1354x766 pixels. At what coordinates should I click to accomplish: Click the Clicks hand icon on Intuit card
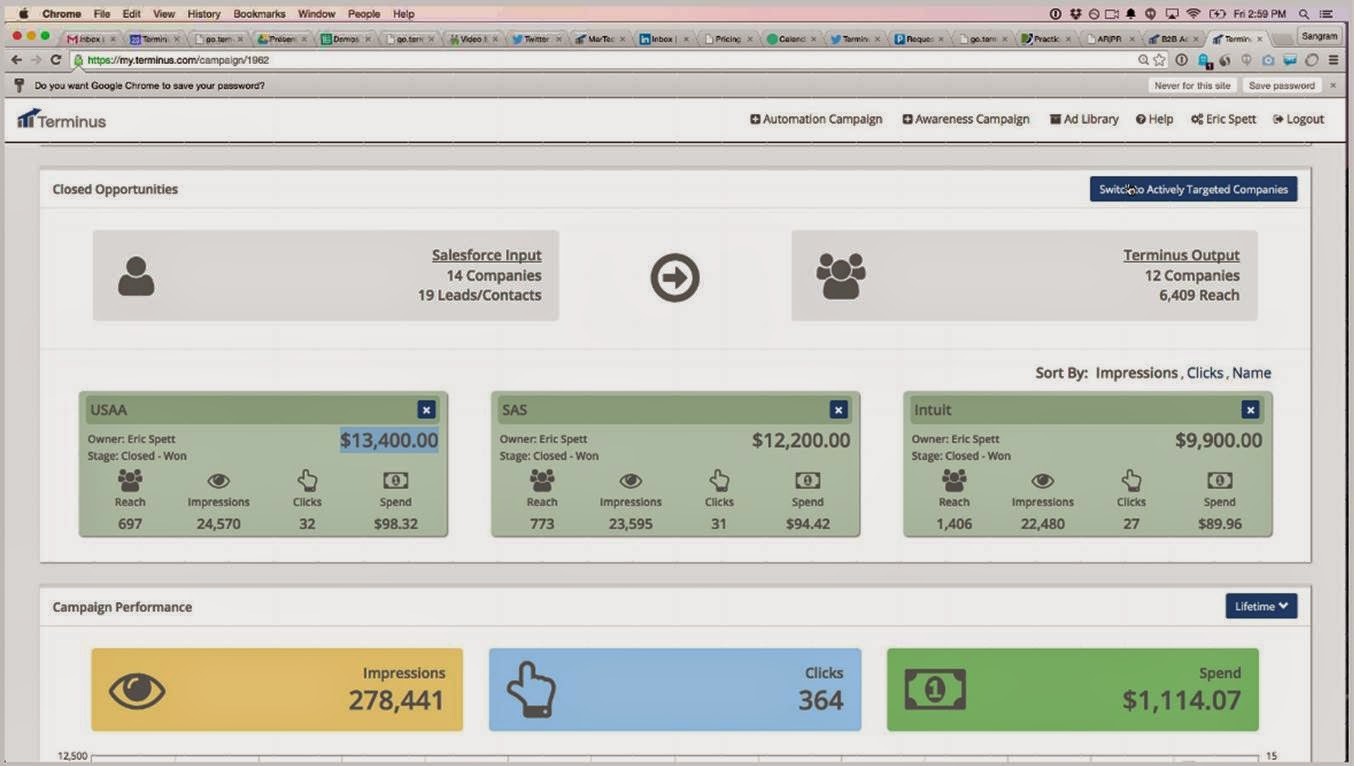[1131, 481]
